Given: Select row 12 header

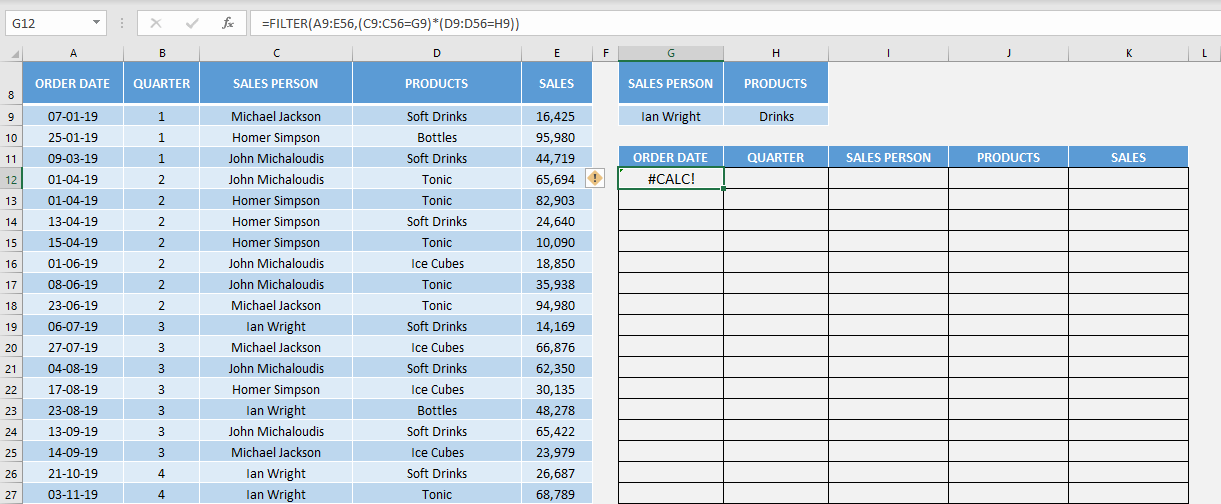Looking at the screenshot, I should coord(11,179).
